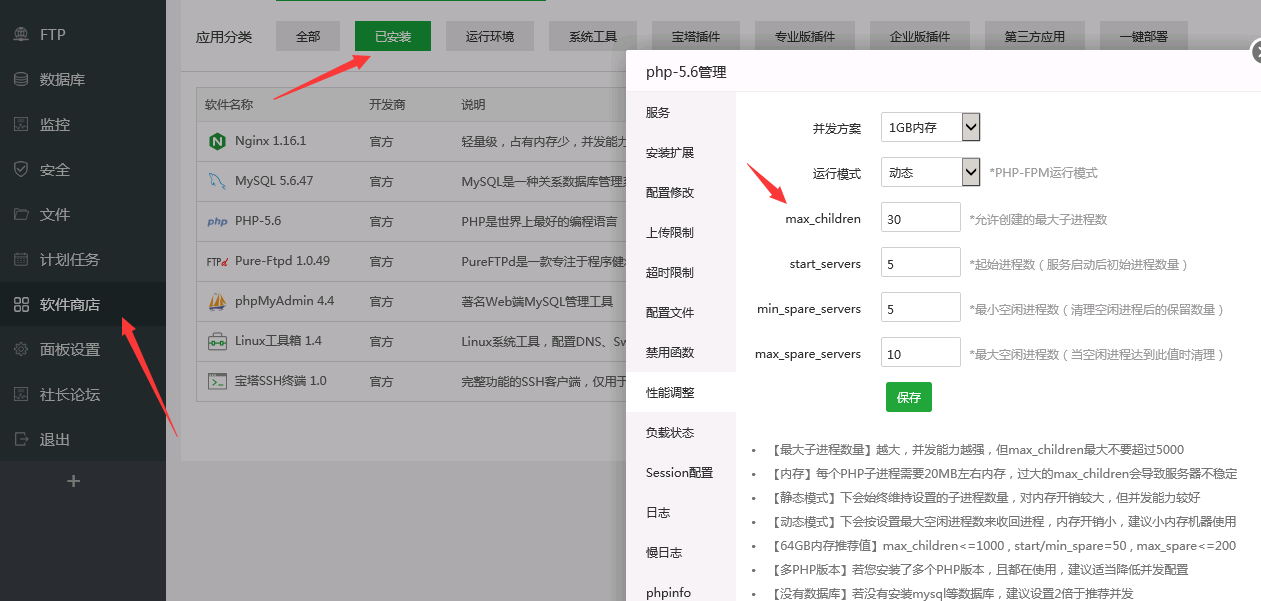
Task: Click the Pure-Ftpd FTP icon
Action: pyautogui.click(x=217, y=261)
